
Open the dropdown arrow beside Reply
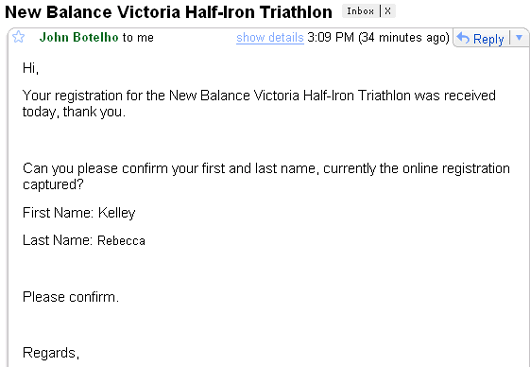[520, 38]
